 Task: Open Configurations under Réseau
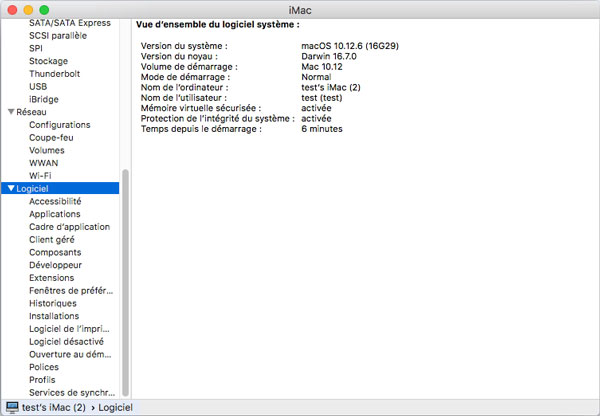[x=60, y=125]
